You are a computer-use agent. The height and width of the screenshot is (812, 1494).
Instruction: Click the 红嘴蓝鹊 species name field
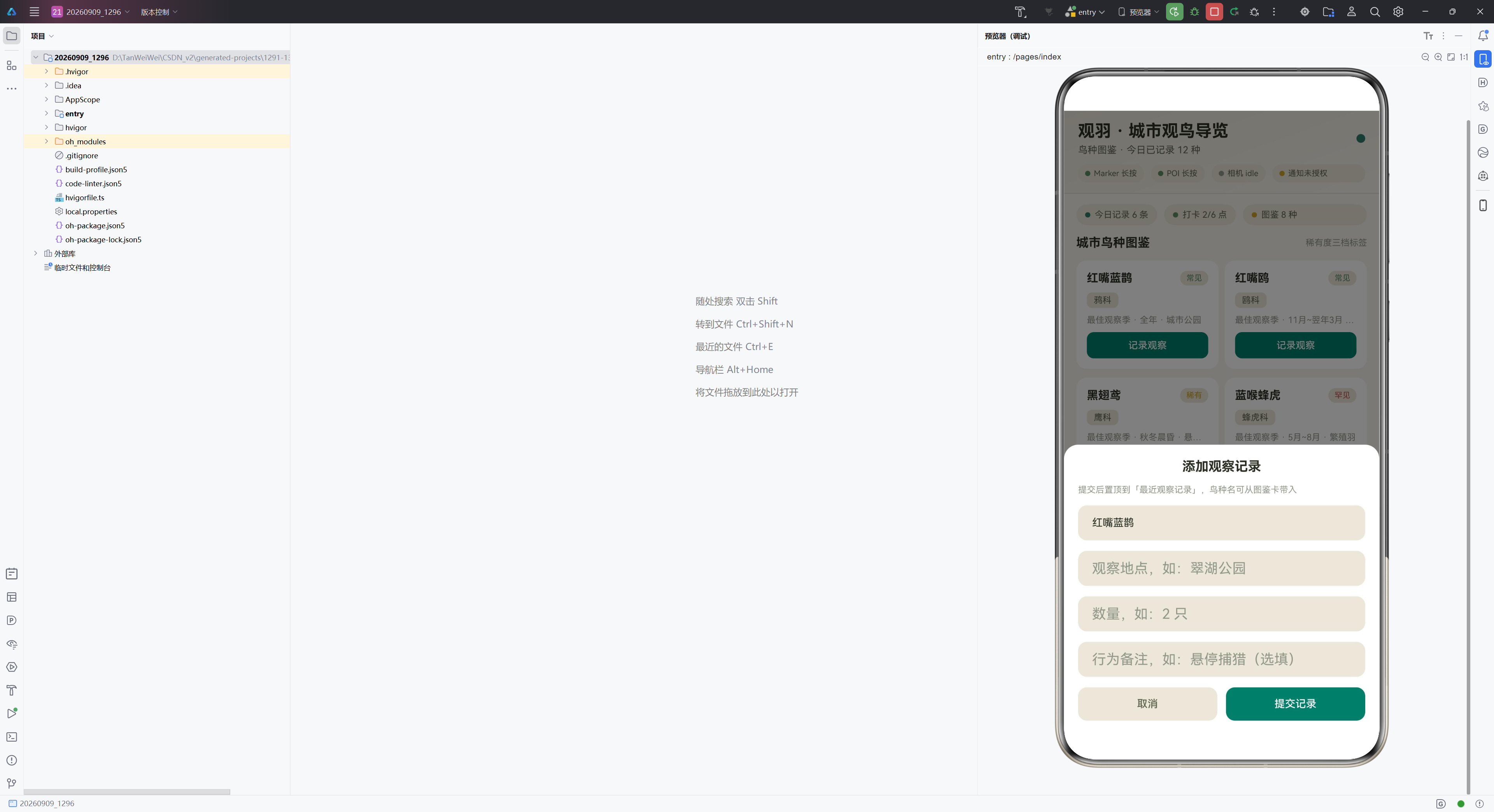(1221, 523)
